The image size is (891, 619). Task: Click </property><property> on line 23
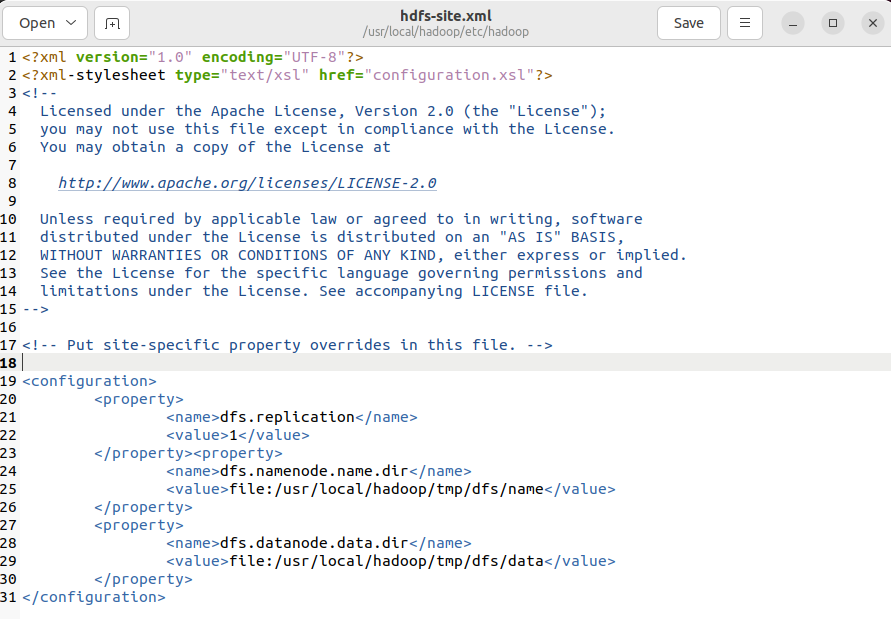click(188, 454)
